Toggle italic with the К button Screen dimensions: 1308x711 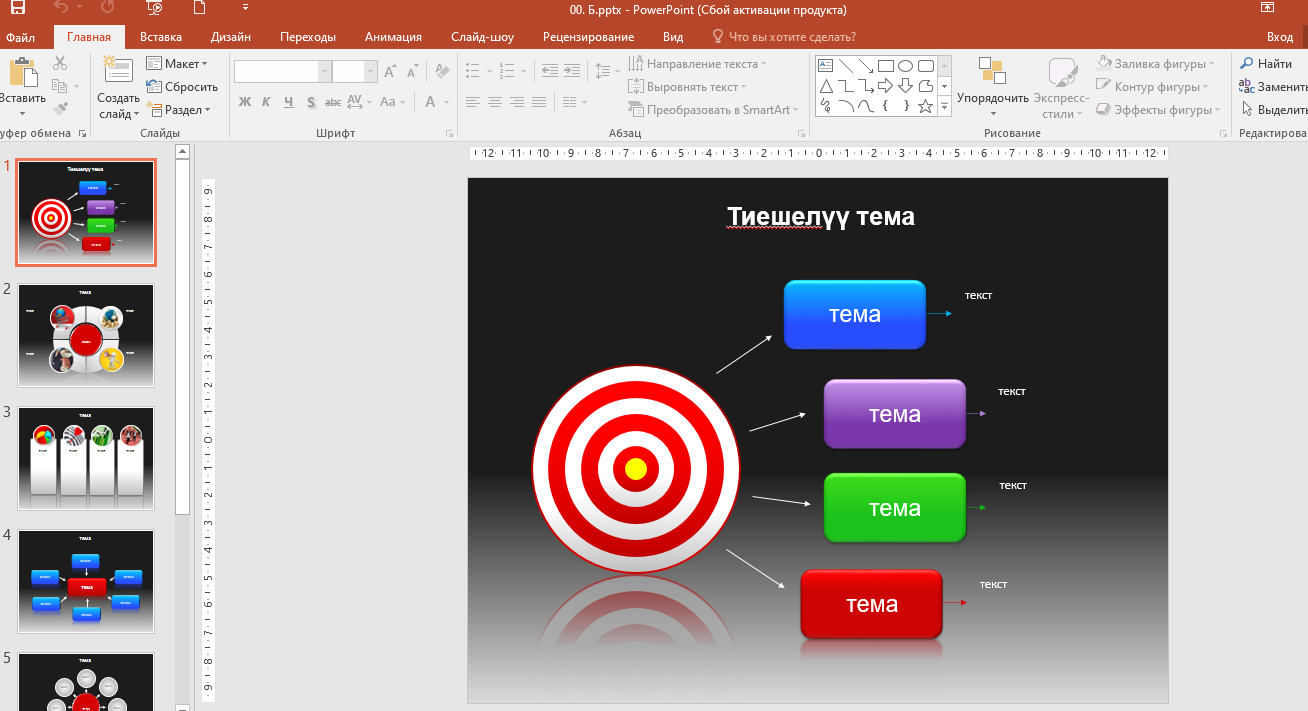click(266, 102)
